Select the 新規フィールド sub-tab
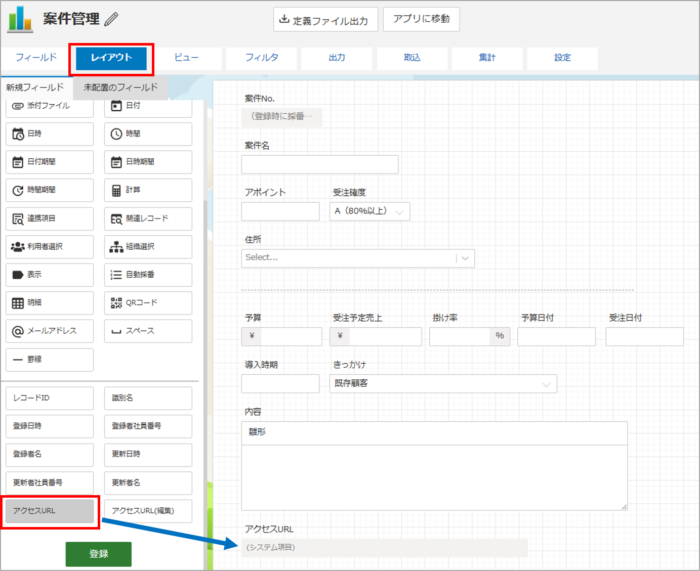 coord(36,88)
